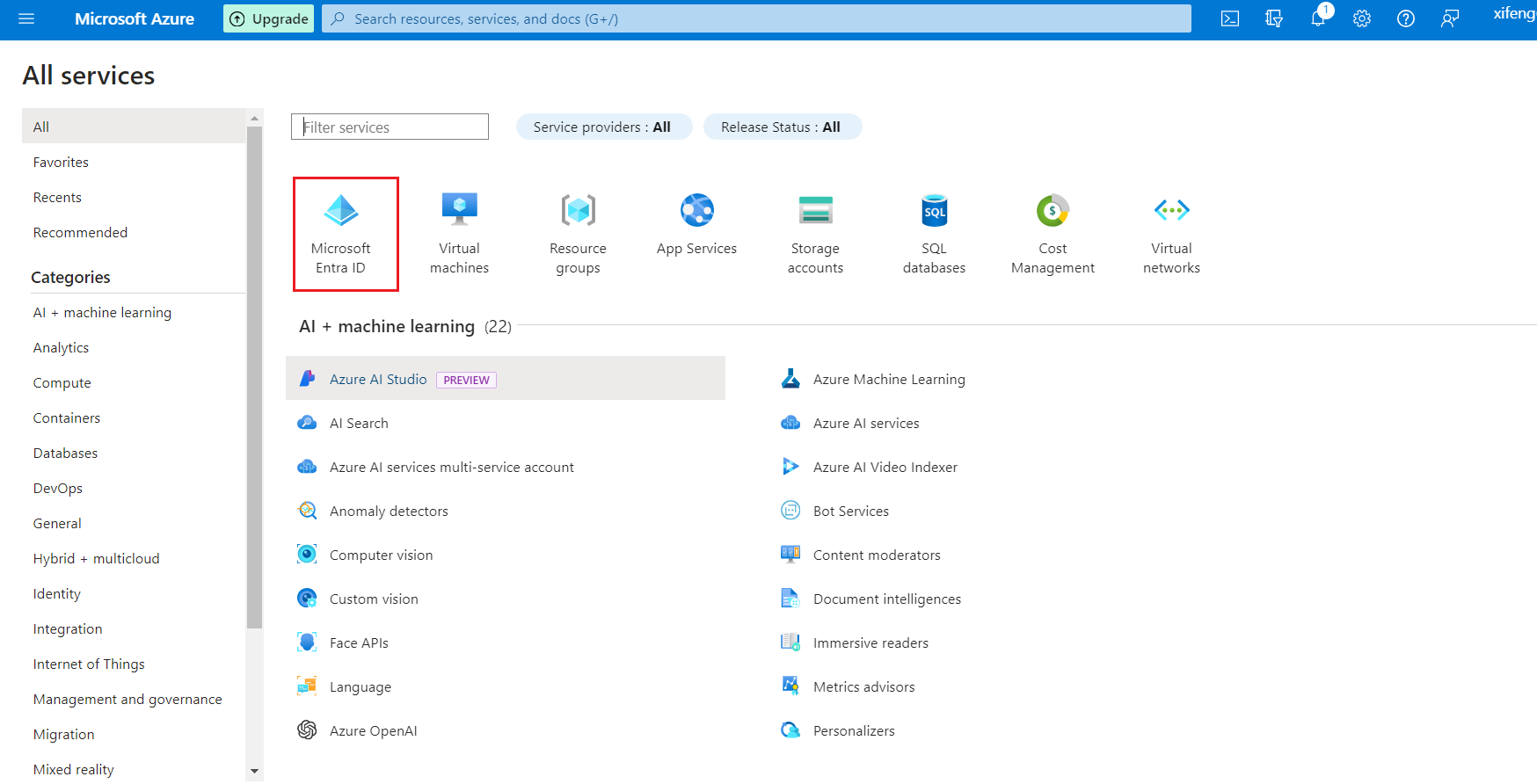Select the Analytics category
Viewport: 1537px width, 784px height.
pos(61,347)
